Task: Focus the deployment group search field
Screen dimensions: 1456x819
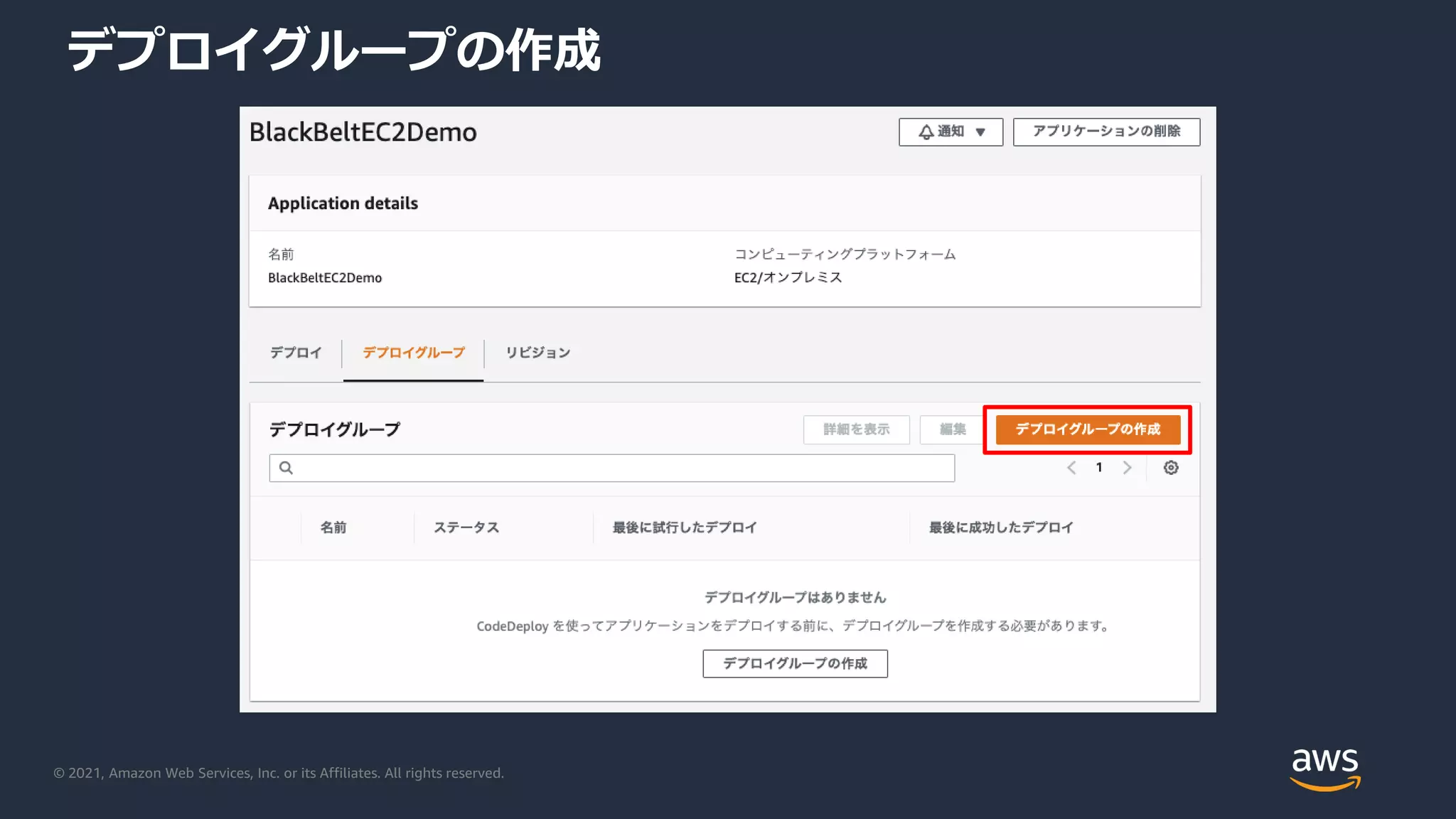Action: [611, 468]
